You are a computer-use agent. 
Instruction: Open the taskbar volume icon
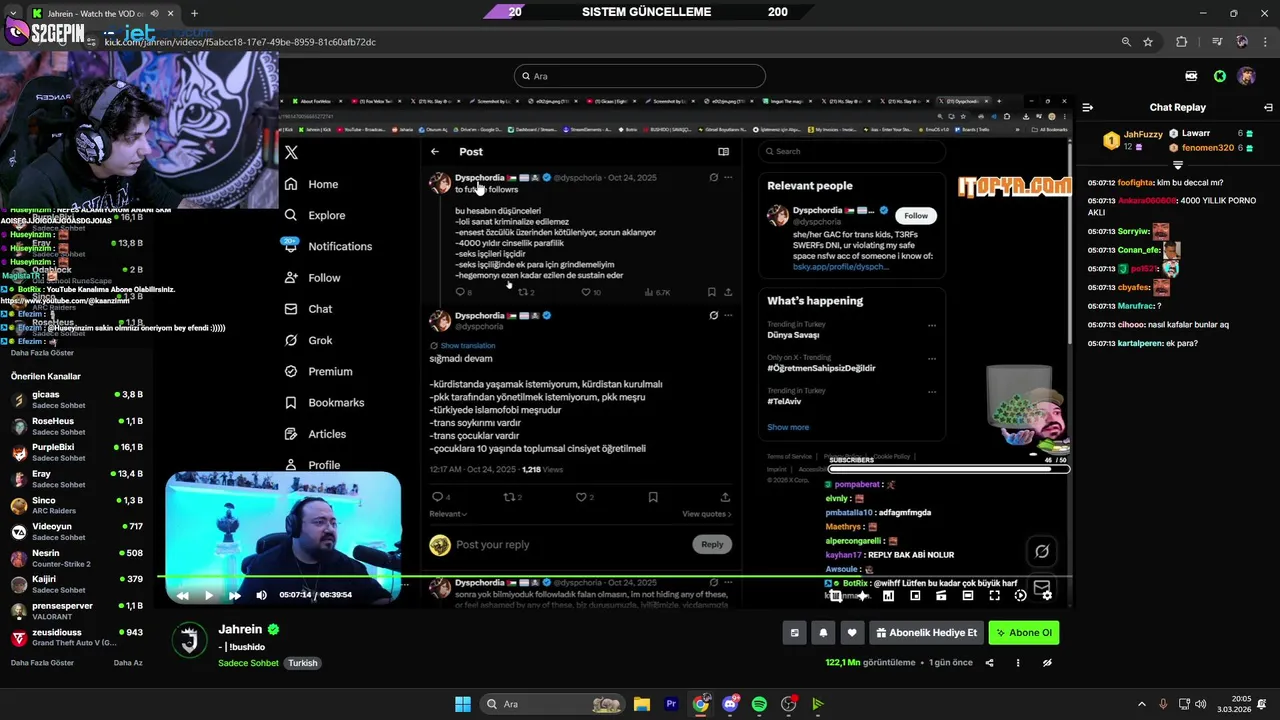point(1200,704)
